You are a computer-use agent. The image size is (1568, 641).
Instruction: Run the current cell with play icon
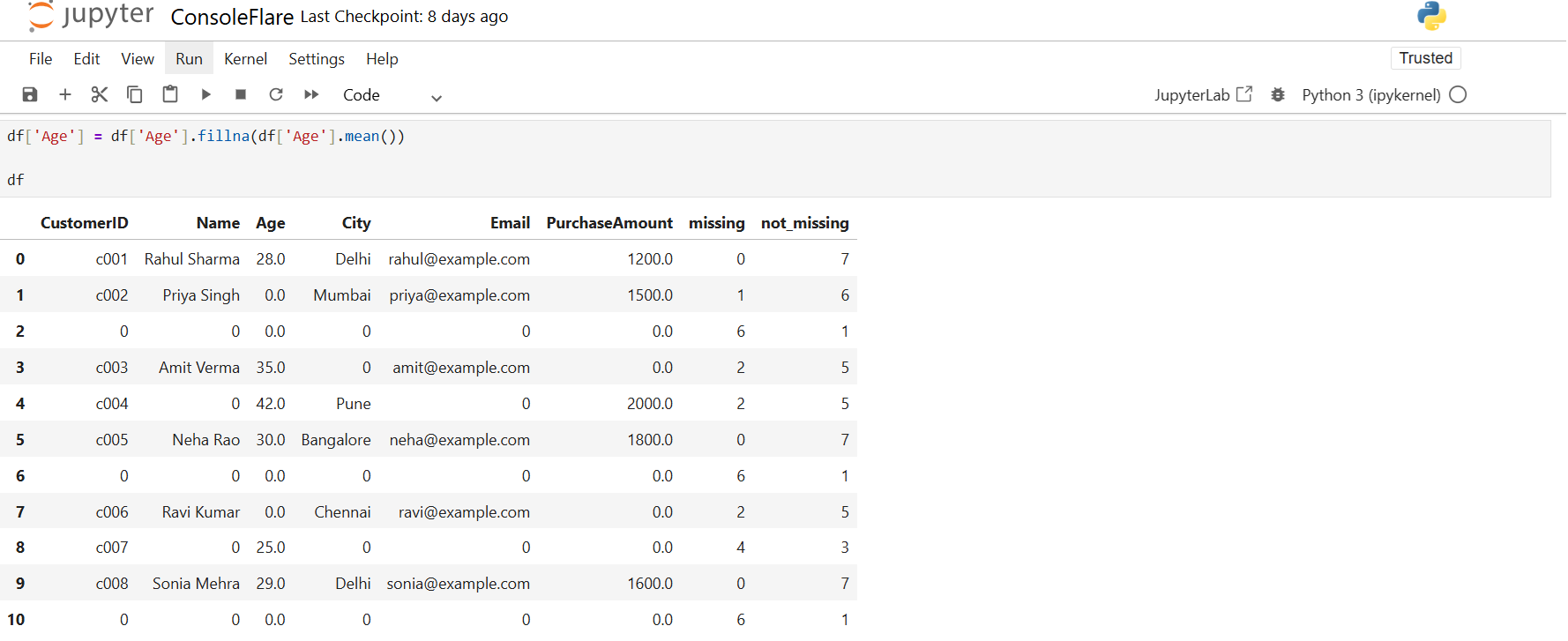point(205,94)
